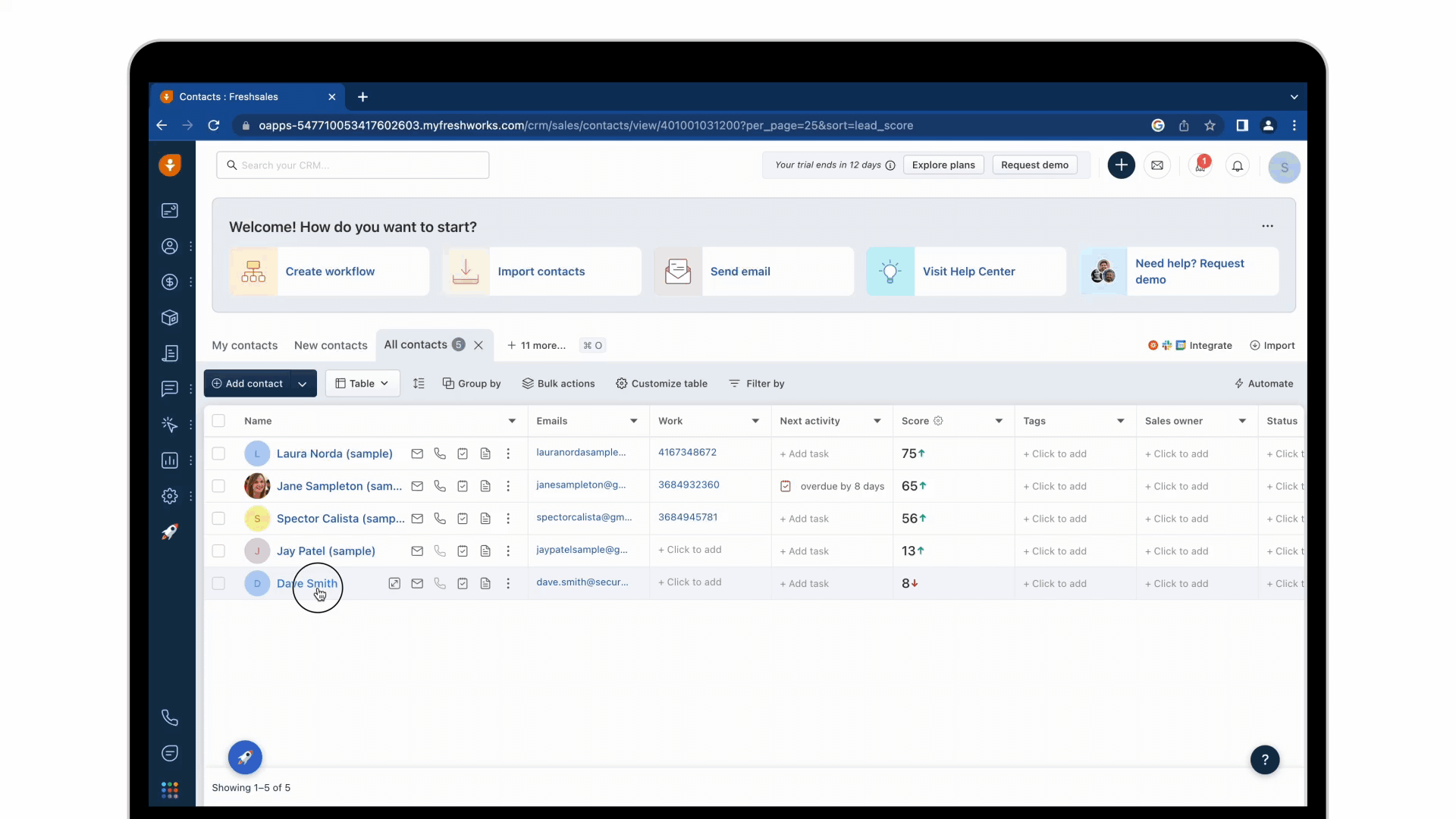The width and height of the screenshot is (1456, 819).
Task: Switch to the New contacts tab
Action: [x=331, y=345]
